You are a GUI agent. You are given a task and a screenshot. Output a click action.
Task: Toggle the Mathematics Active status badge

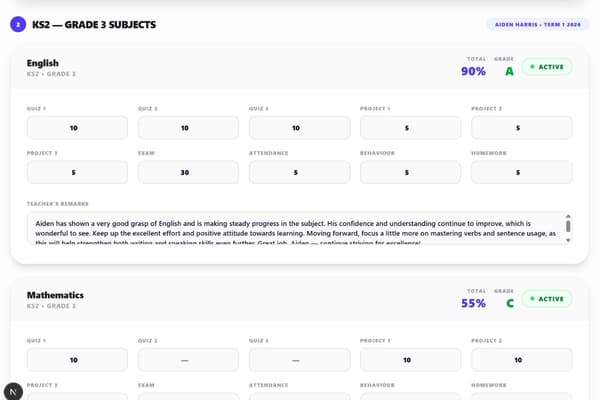click(x=547, y=299)
